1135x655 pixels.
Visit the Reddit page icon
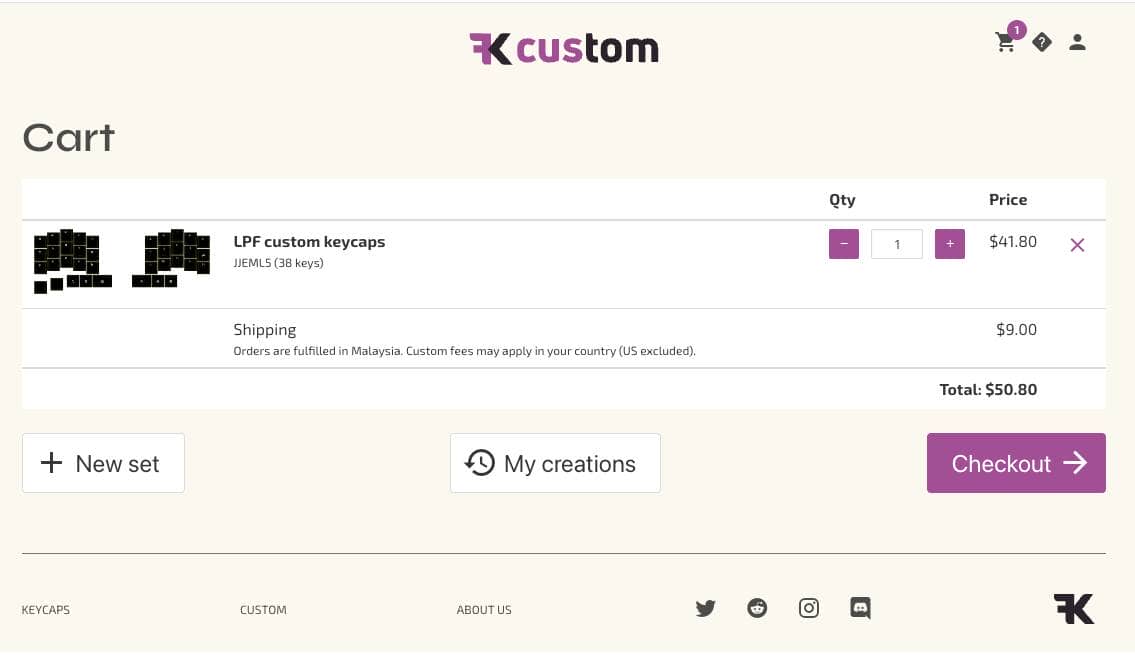[x=757, y=608]
